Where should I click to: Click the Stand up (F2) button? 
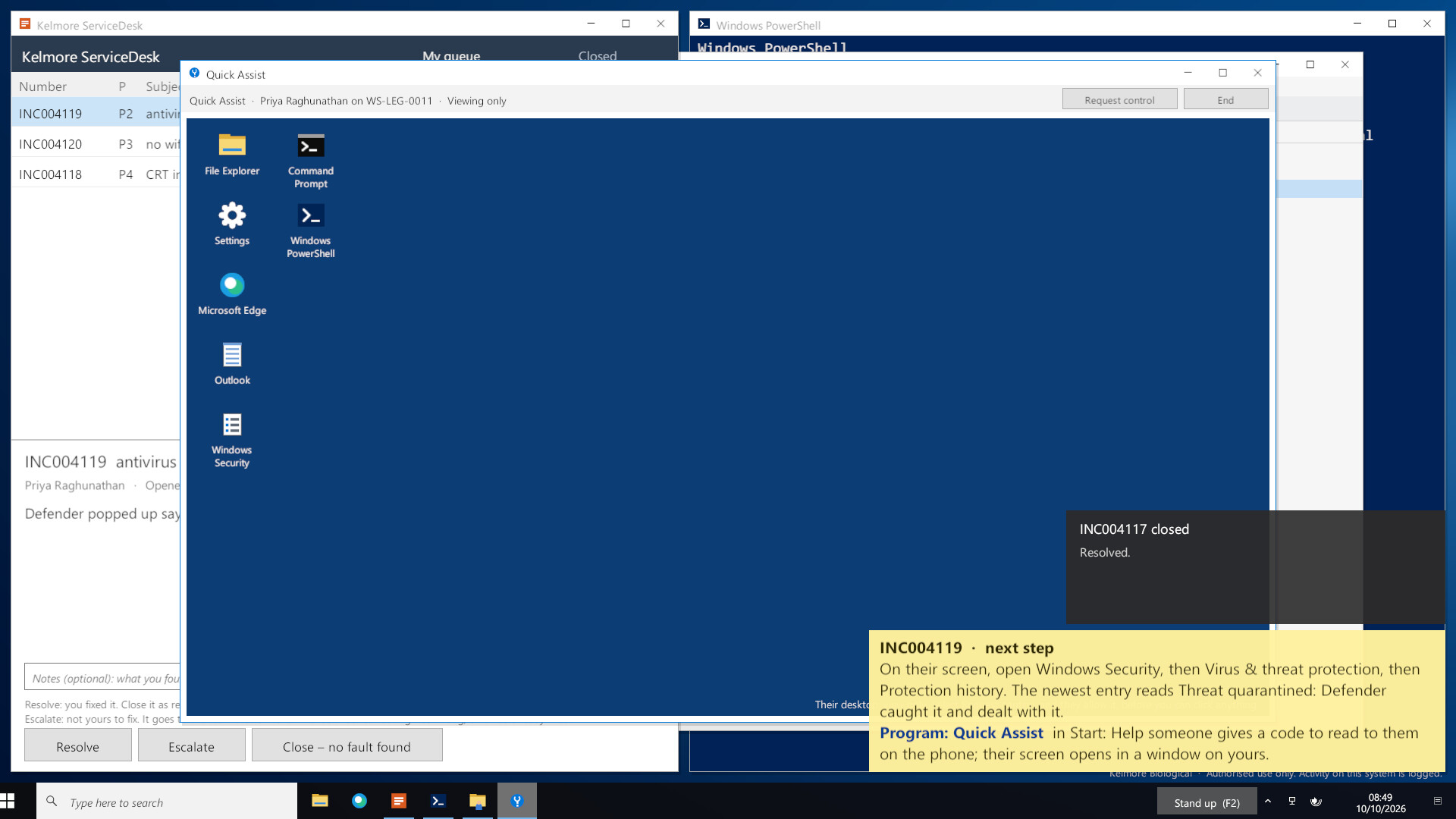click(x=1207, y=802)
